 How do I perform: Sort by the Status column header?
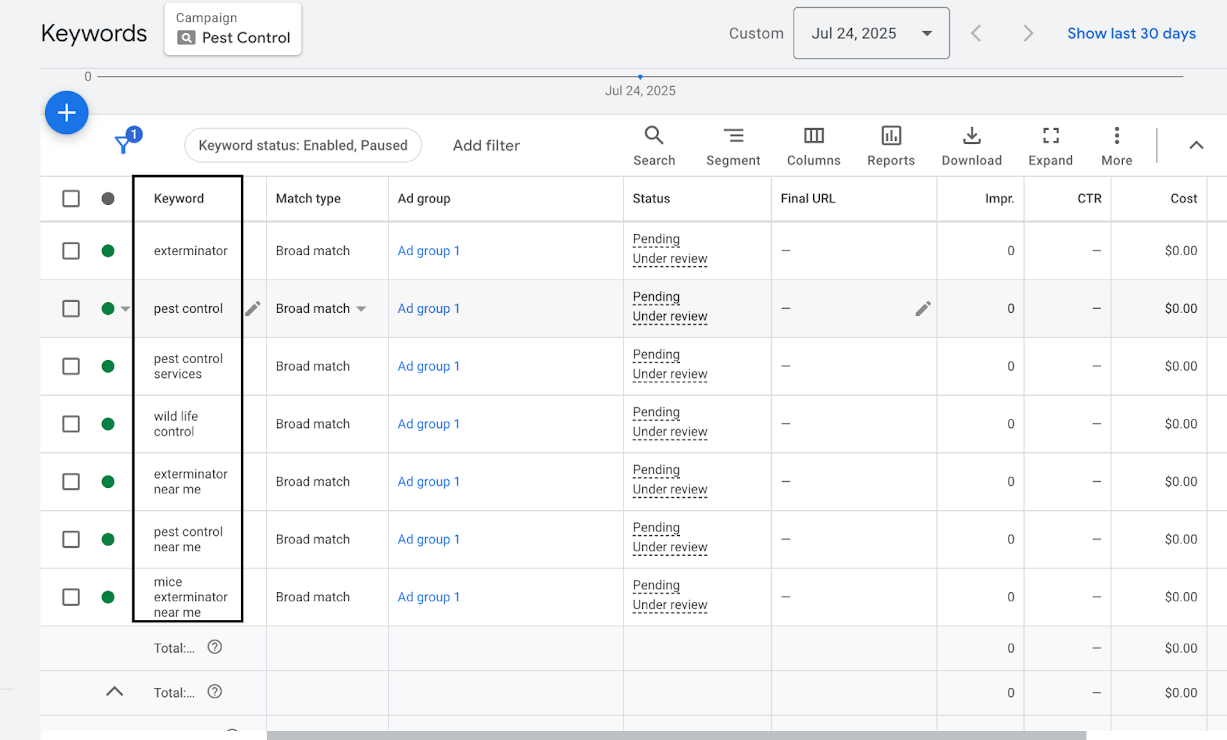pyautogui.click(x=651, y=198)
